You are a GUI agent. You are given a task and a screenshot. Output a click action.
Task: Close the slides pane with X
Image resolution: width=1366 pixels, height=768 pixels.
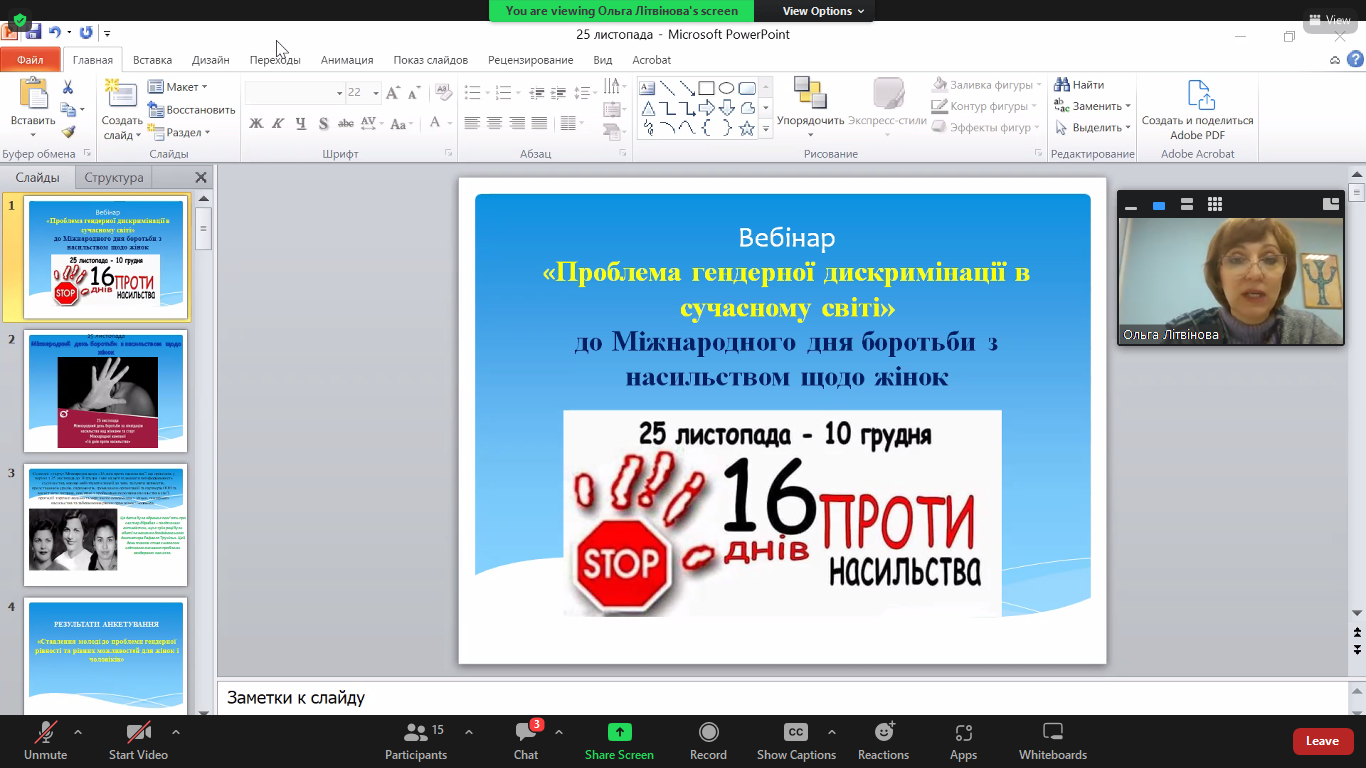click(x=201, y=177)
